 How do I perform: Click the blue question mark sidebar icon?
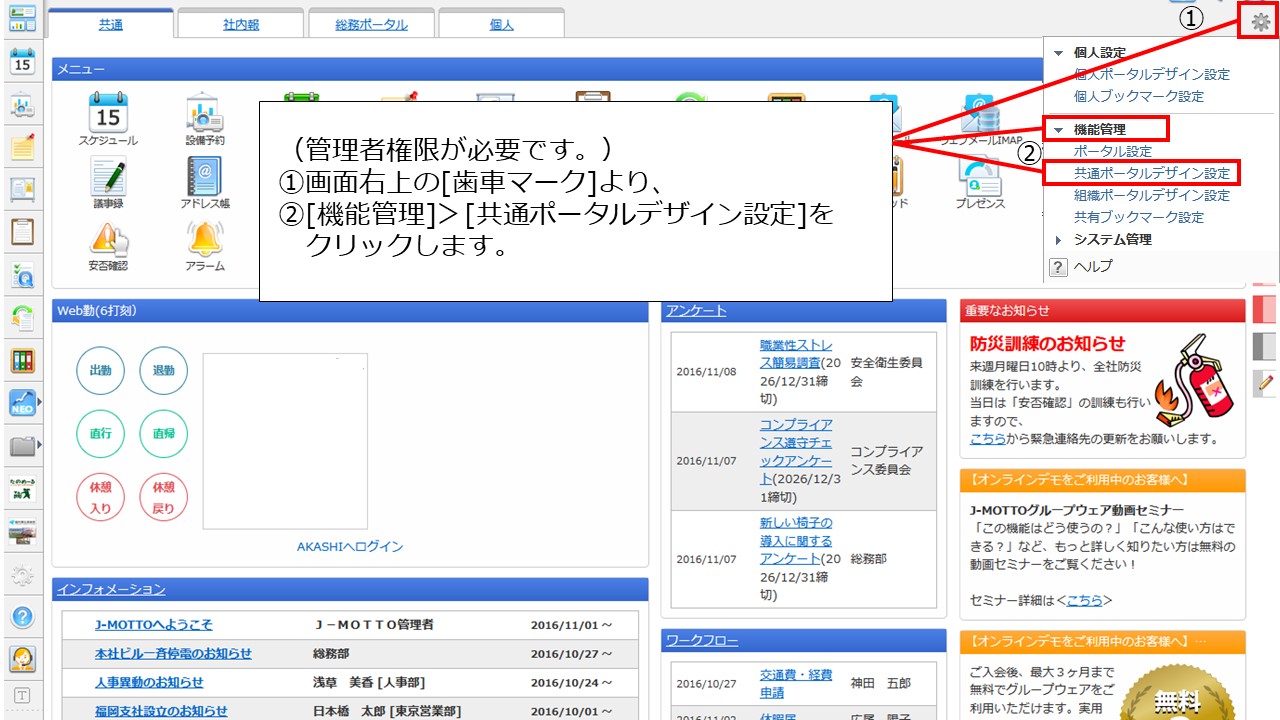tap(22, 617)
